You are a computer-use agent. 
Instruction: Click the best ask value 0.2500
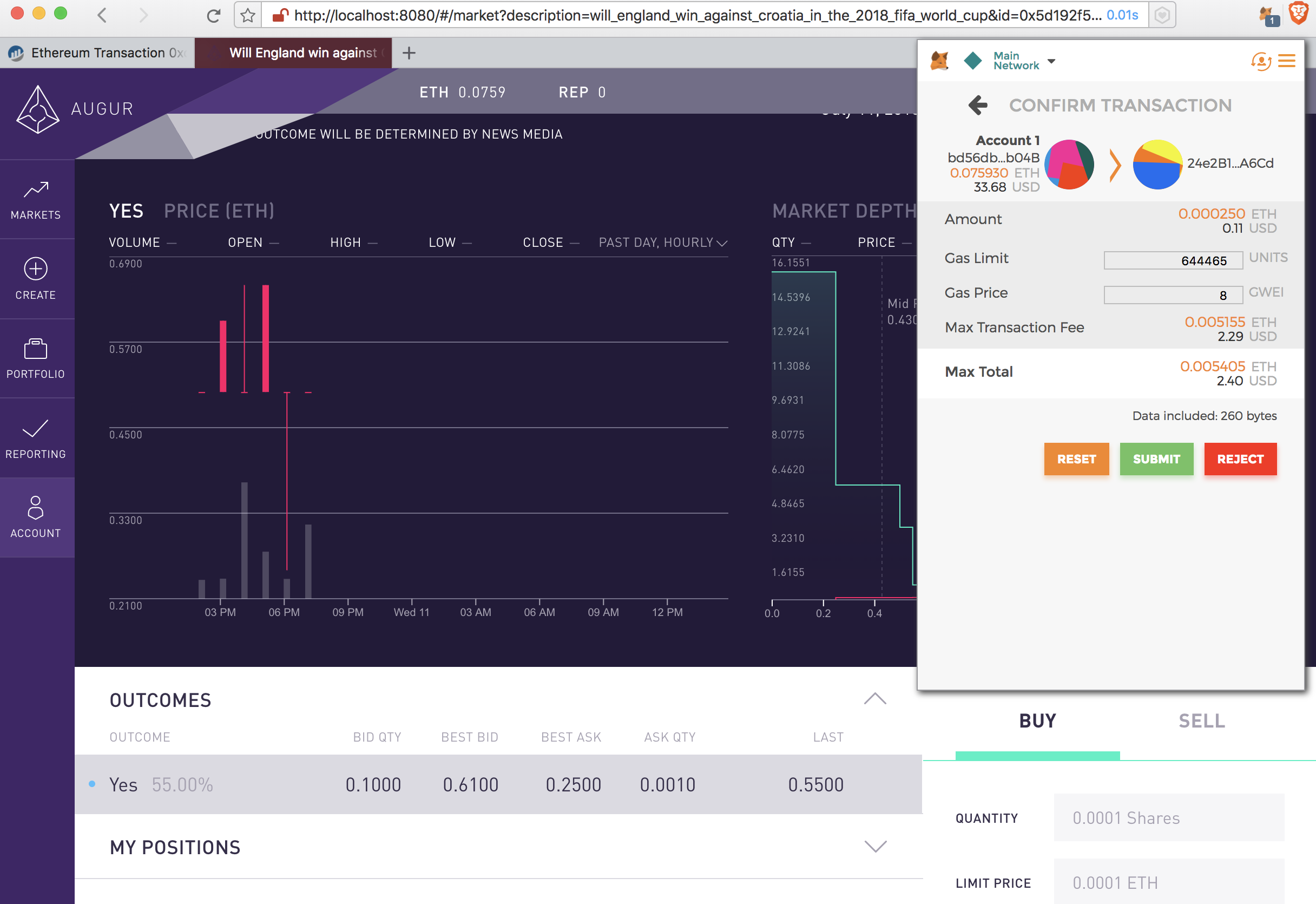coord(573,784)
